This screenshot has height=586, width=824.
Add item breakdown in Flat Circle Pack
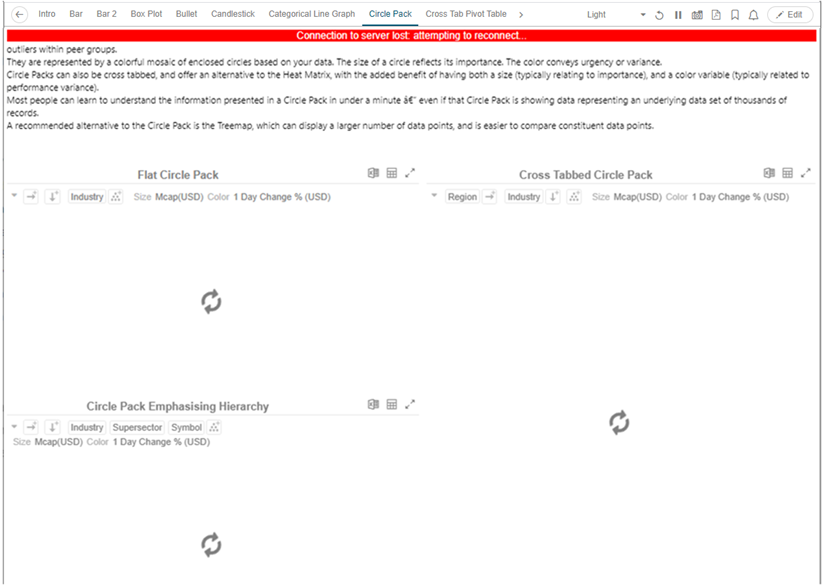(116, 197)
